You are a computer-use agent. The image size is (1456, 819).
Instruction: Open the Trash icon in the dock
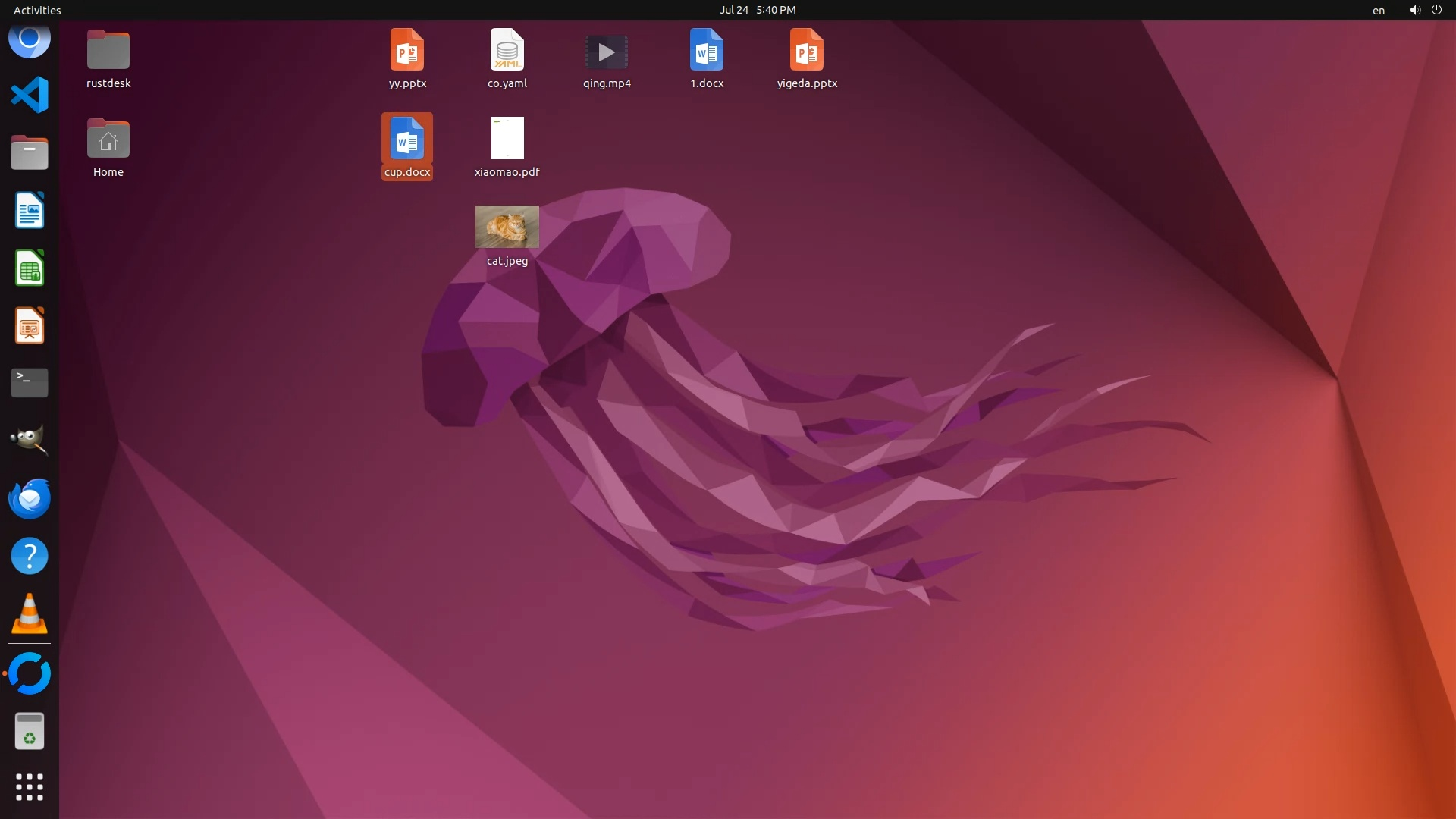[30, 731]
